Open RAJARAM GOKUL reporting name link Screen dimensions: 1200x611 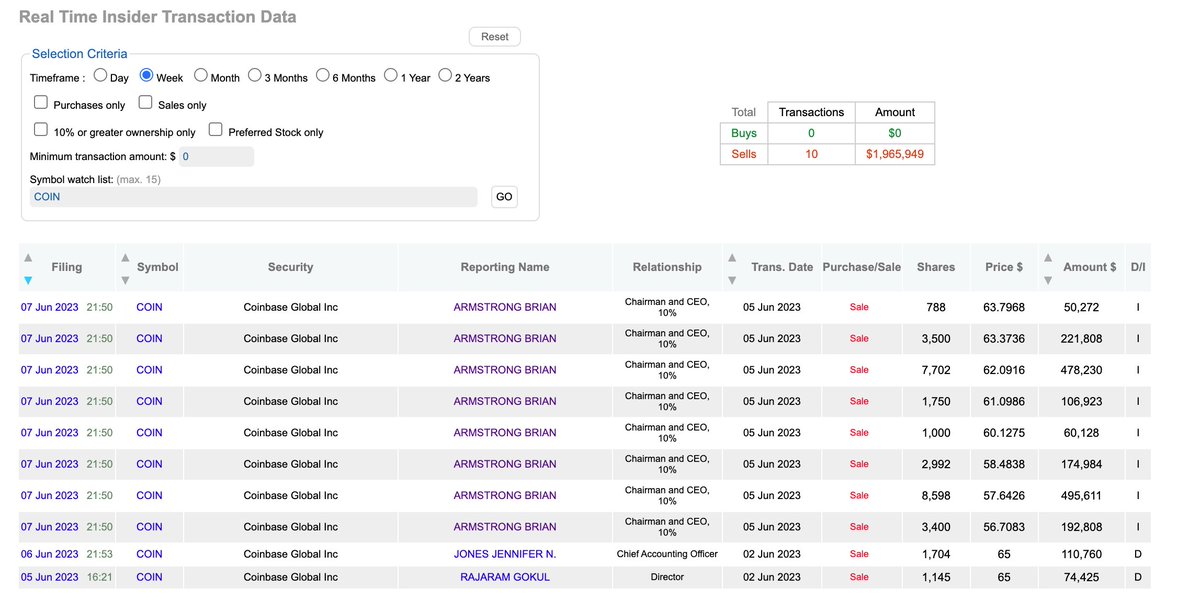(x=505, y=577)
